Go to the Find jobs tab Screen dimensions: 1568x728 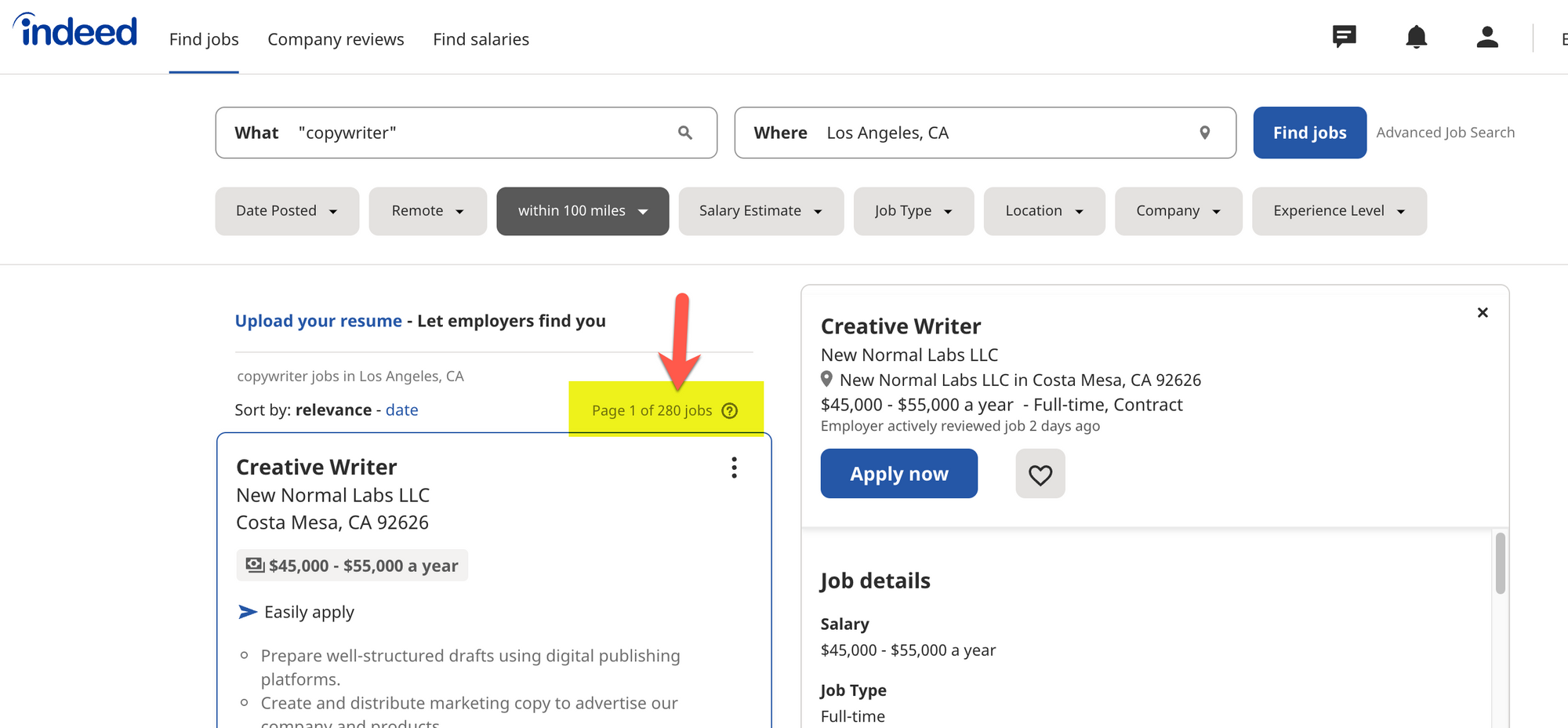pos(204,39)
